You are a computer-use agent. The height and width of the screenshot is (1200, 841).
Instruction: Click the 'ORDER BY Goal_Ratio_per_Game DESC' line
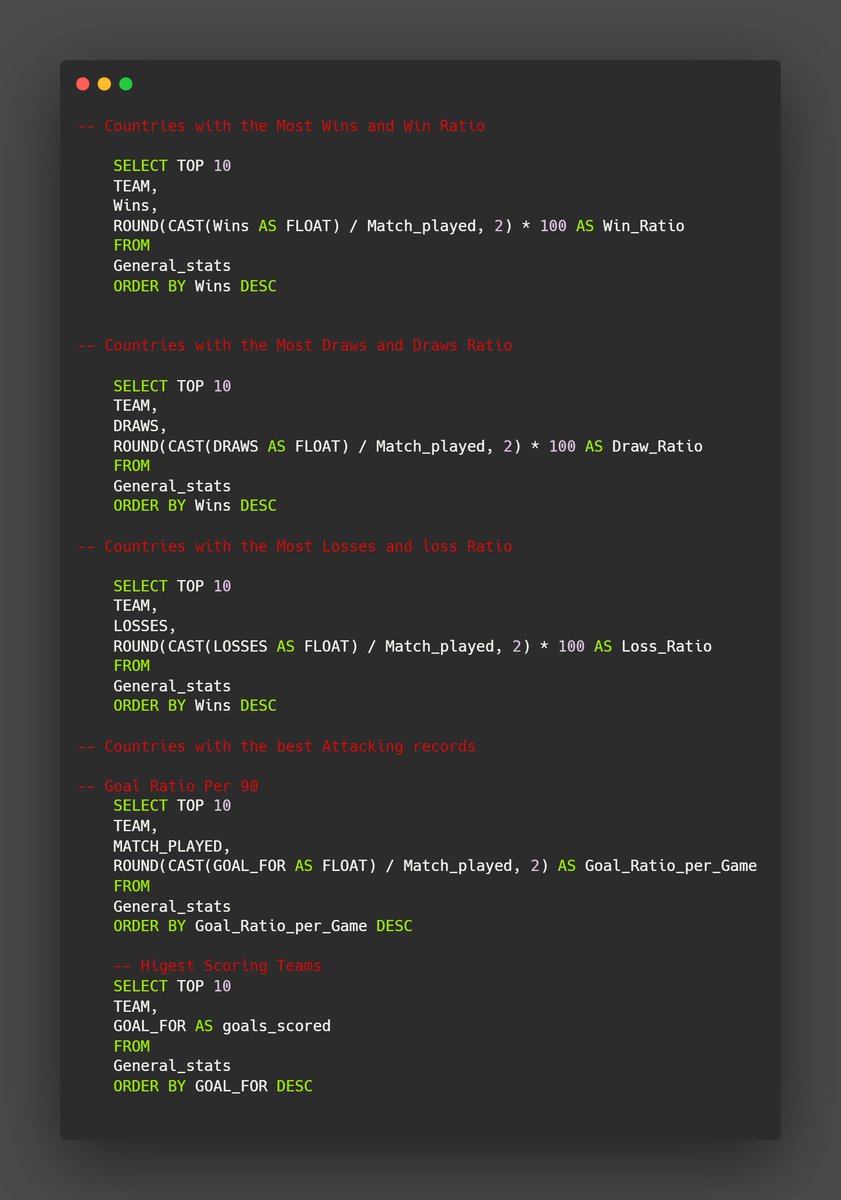(263, 926)
